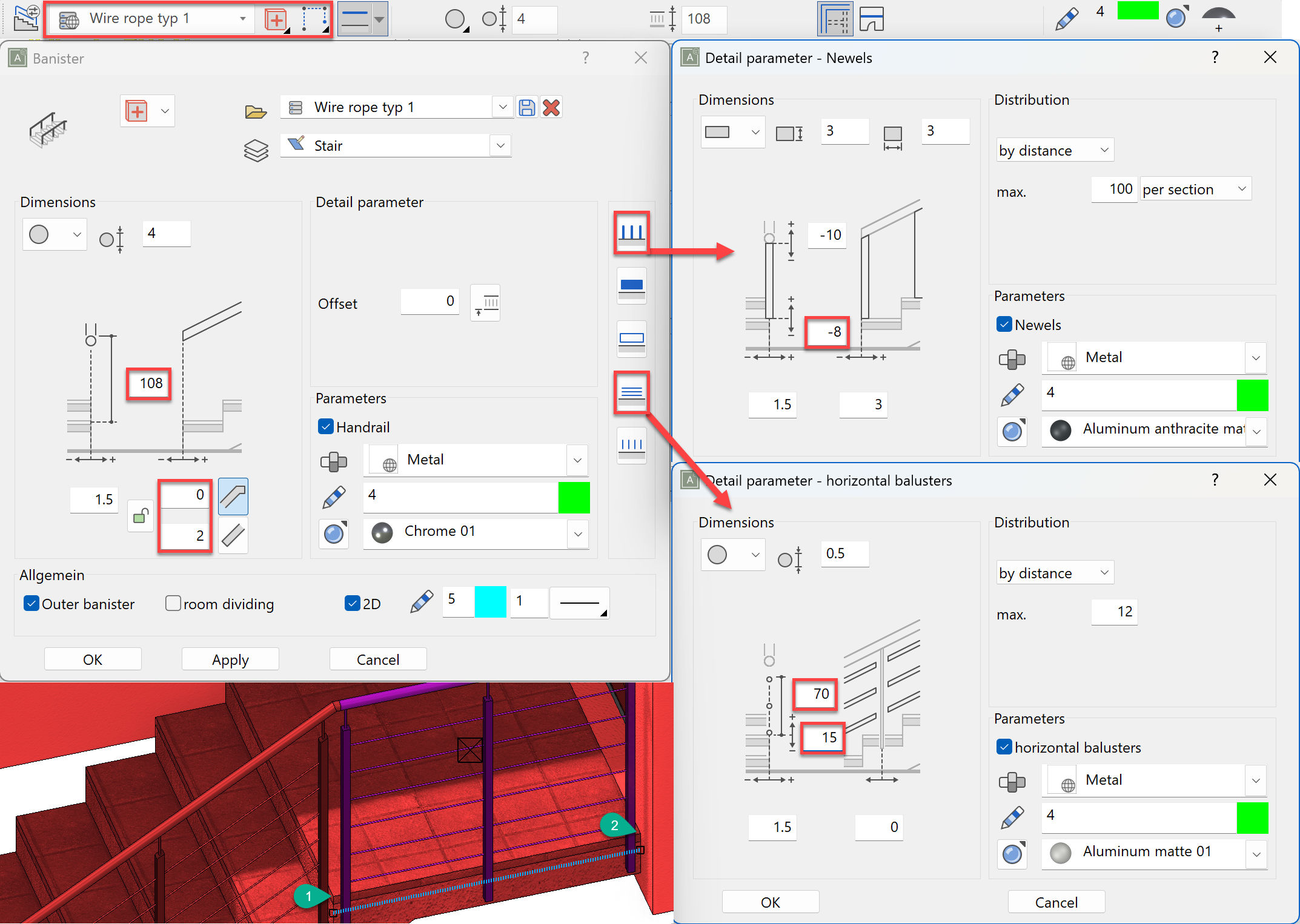Toggle the lock icon beside the offset values

tap(141, 516)
